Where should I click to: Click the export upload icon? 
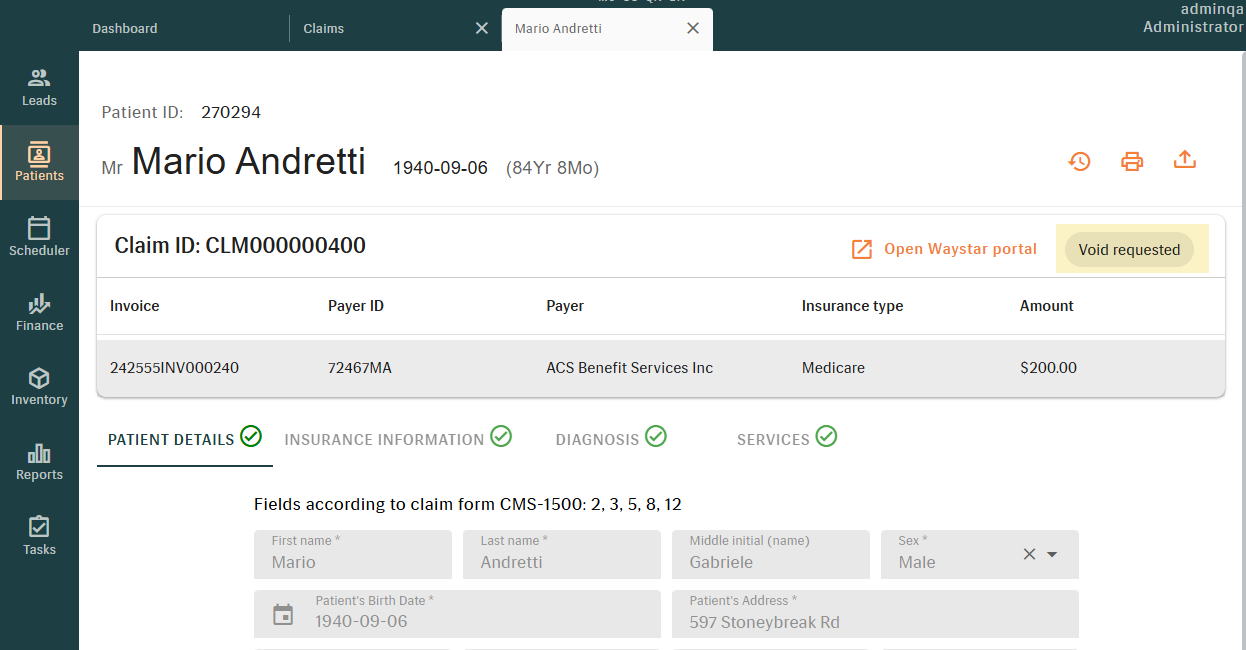pyautogui.click(x=1185, y=160)
